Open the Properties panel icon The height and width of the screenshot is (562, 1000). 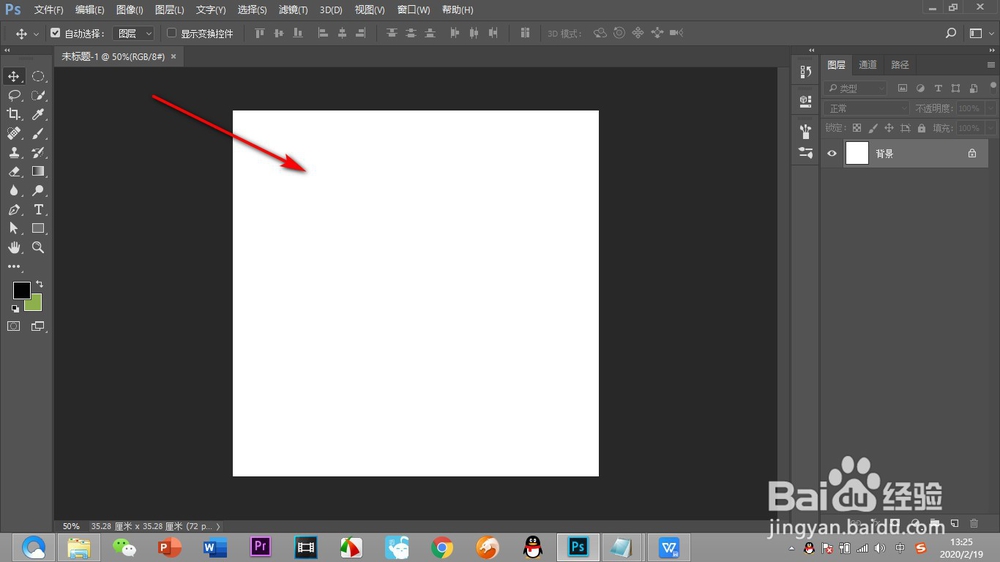click(805, 101)
